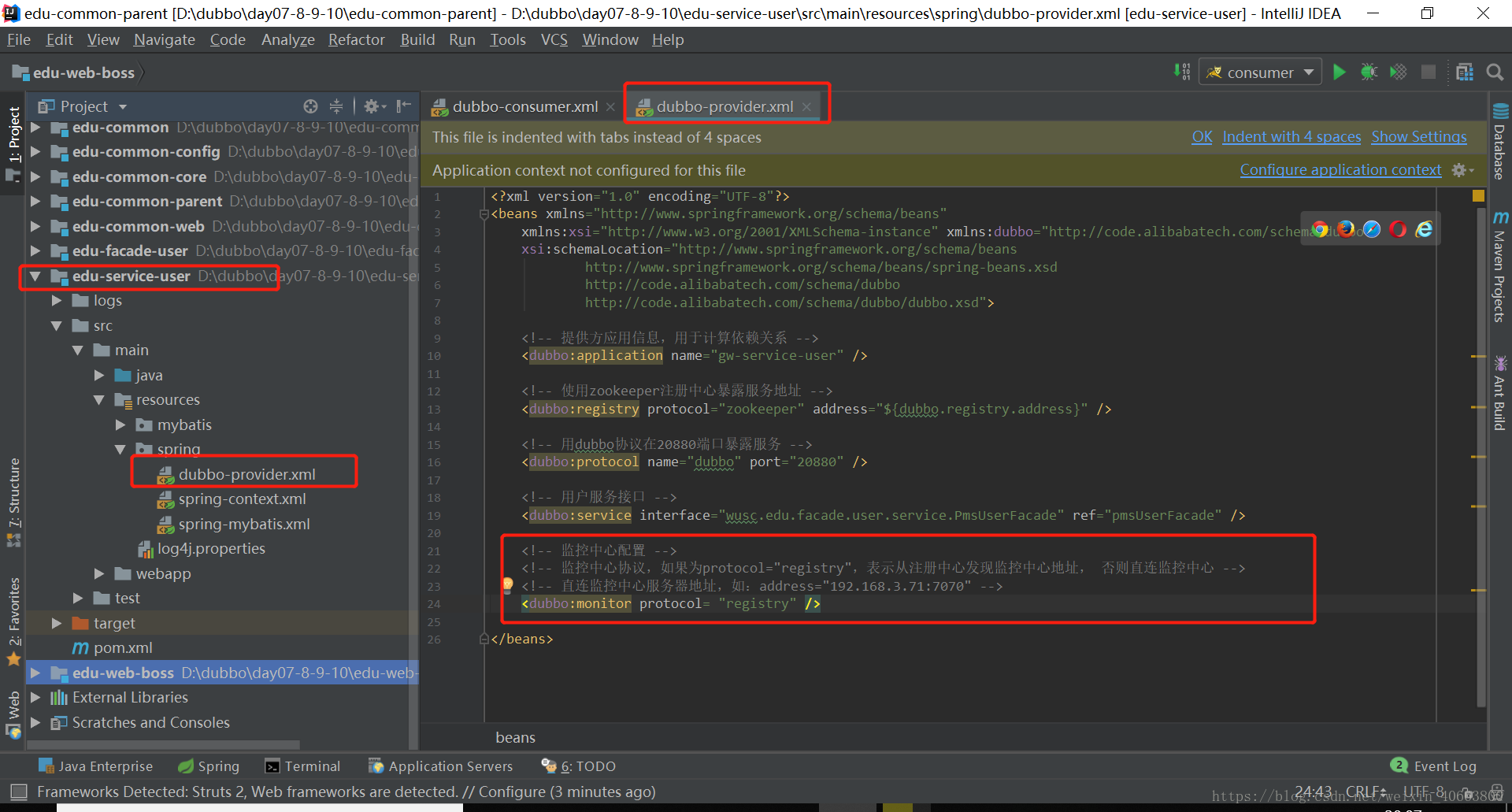This screenshot has width=1512, height=812.
Task: Open the run configuration dropdown
Action: click(1260, 72)
